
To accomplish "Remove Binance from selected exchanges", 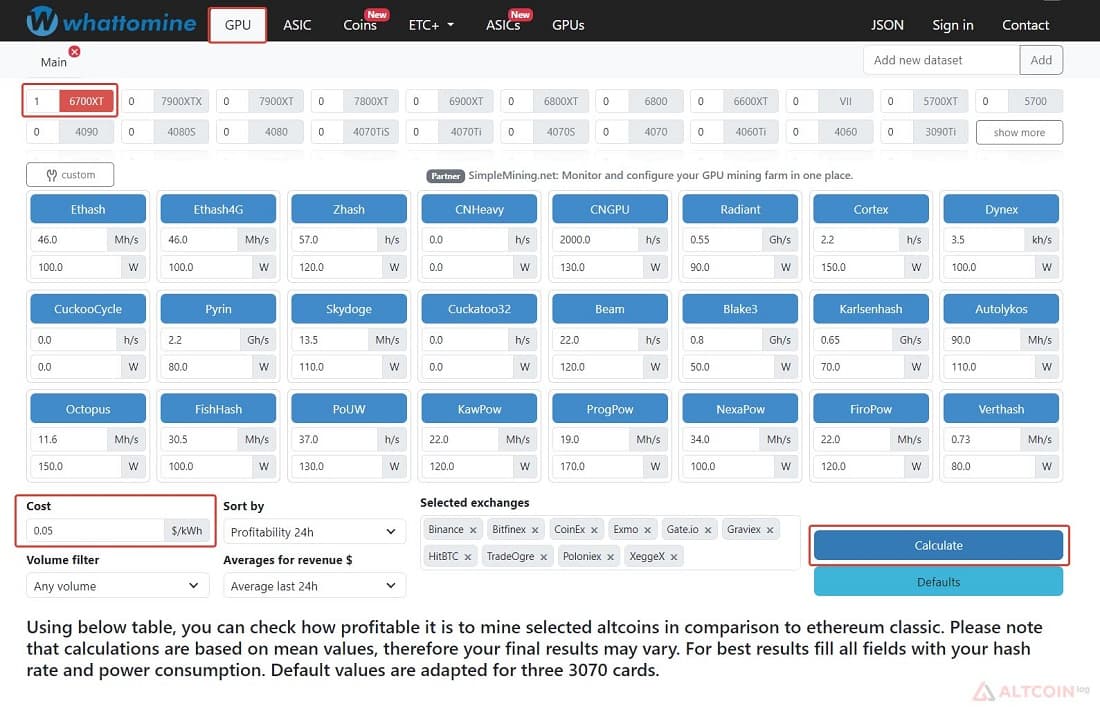I will 473,530.
